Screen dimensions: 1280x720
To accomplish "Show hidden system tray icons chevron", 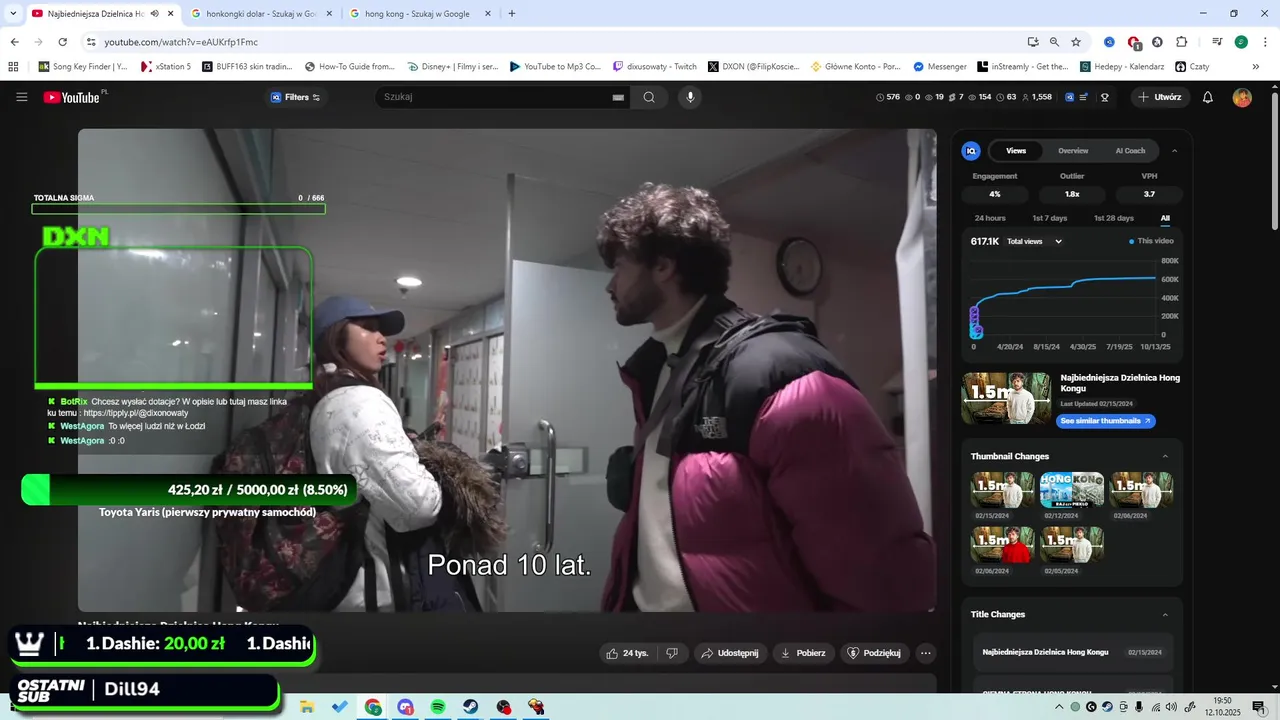I will click(1060, 707).
